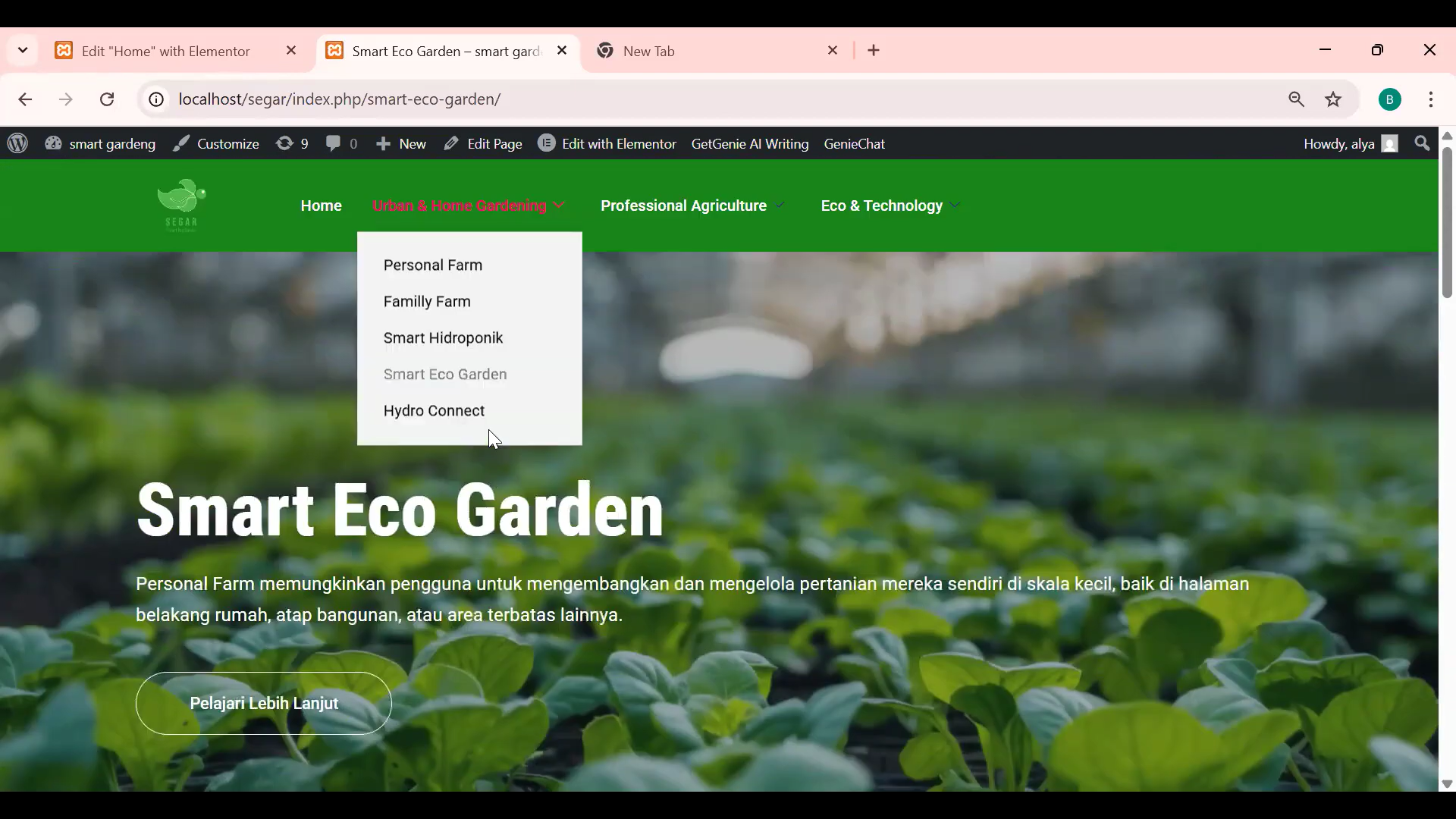This screenshot has width=1456, height=819.
Task: Expand the Eco & Technology menu chevron
Action: [955, 206]
